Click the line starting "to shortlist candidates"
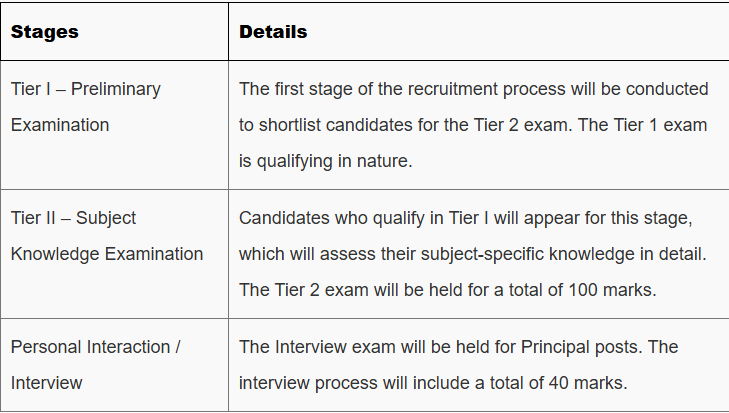The image size is (729, 413). pos(475,125)
